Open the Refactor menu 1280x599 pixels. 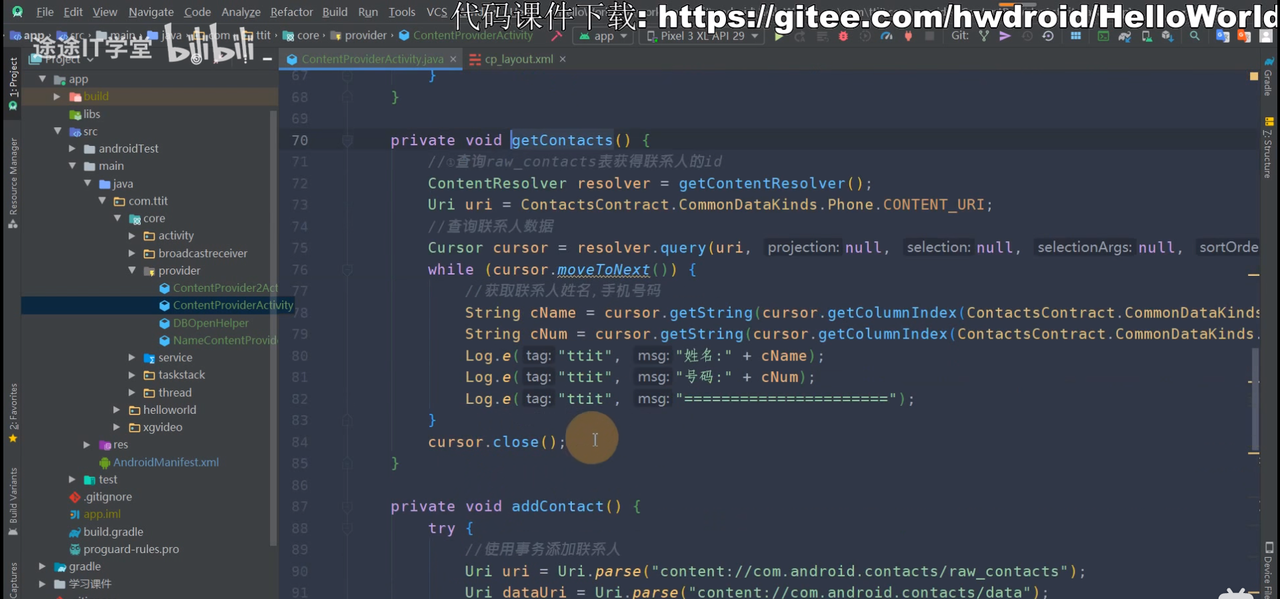coord(292,12)
